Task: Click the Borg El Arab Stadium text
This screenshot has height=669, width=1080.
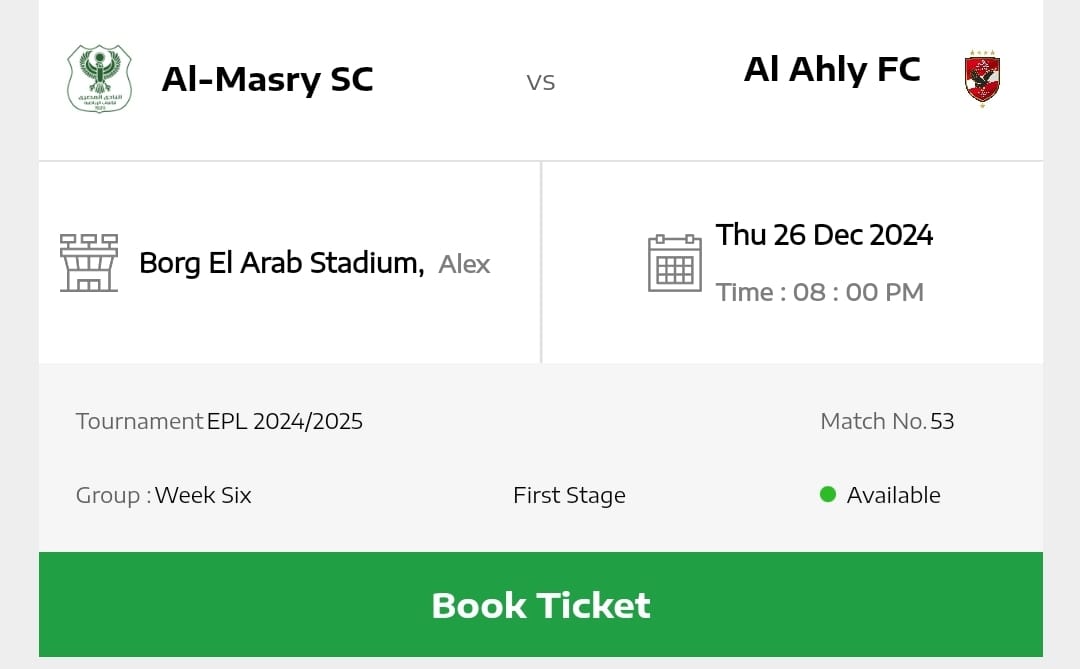Action: tap(281, 263)
